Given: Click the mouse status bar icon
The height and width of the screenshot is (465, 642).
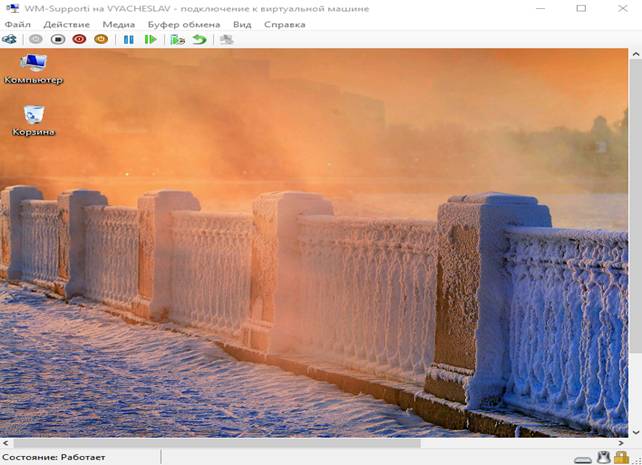Looking at the screenshot, I should point(604,457).
